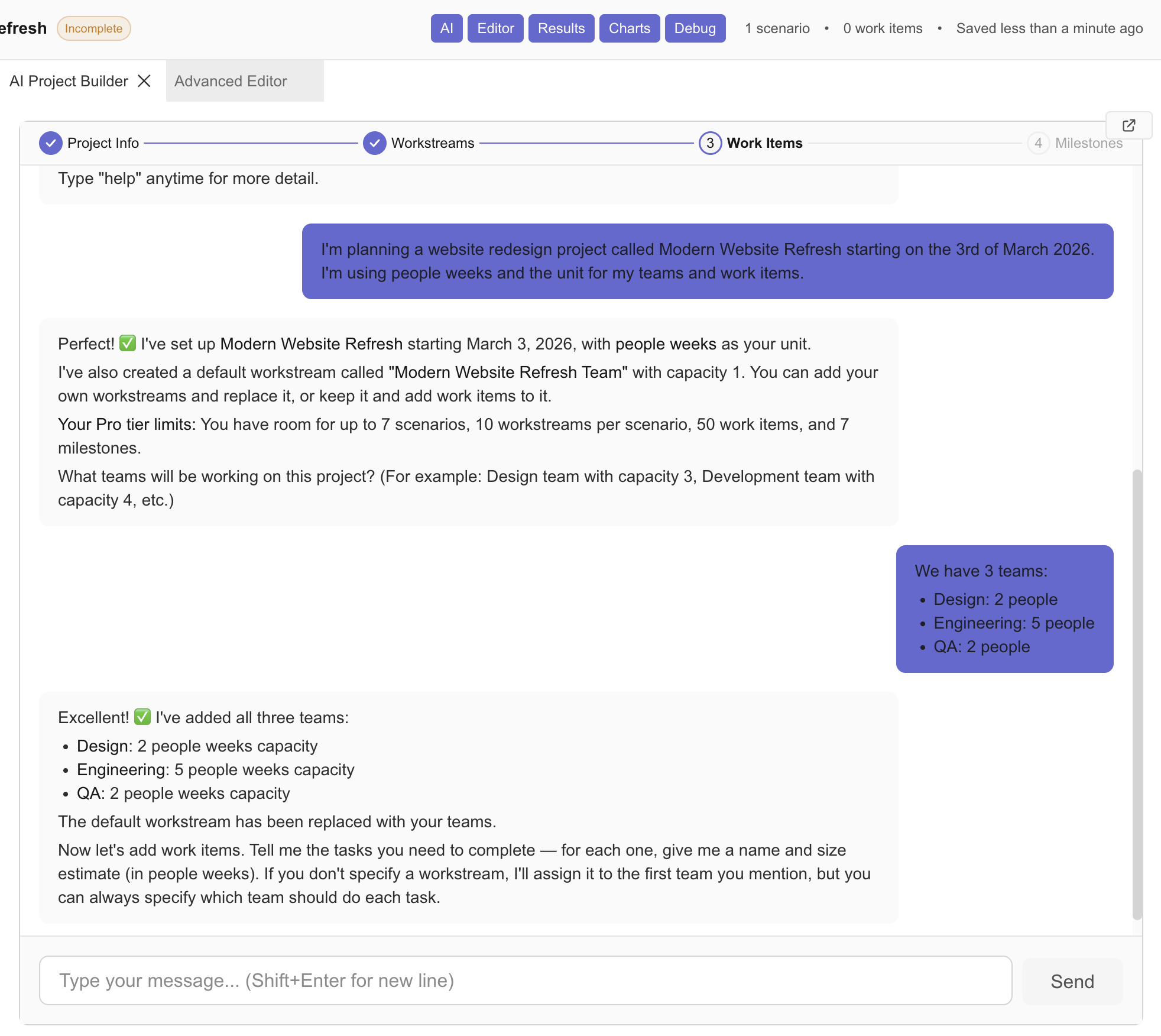Select the AI Project Builder tab

click(x=68, y=81)
